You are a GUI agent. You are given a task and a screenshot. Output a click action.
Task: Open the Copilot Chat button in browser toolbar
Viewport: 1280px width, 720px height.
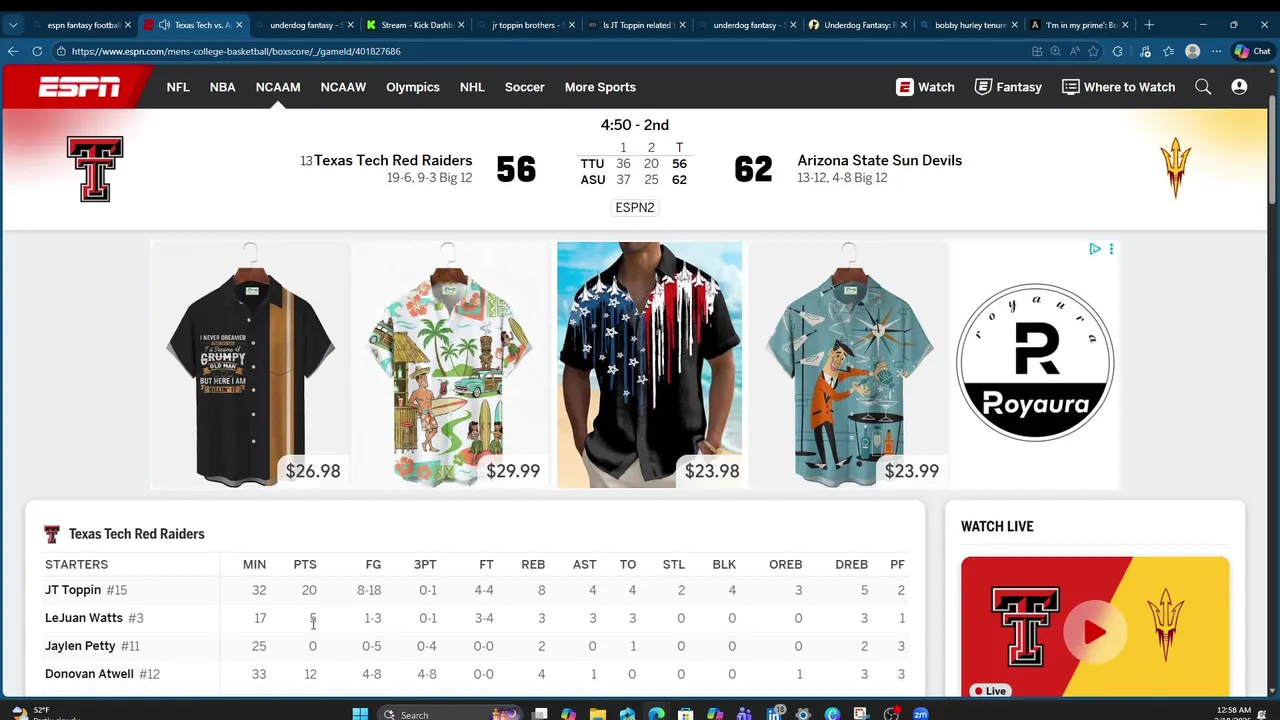click(x=1252, y=51)
